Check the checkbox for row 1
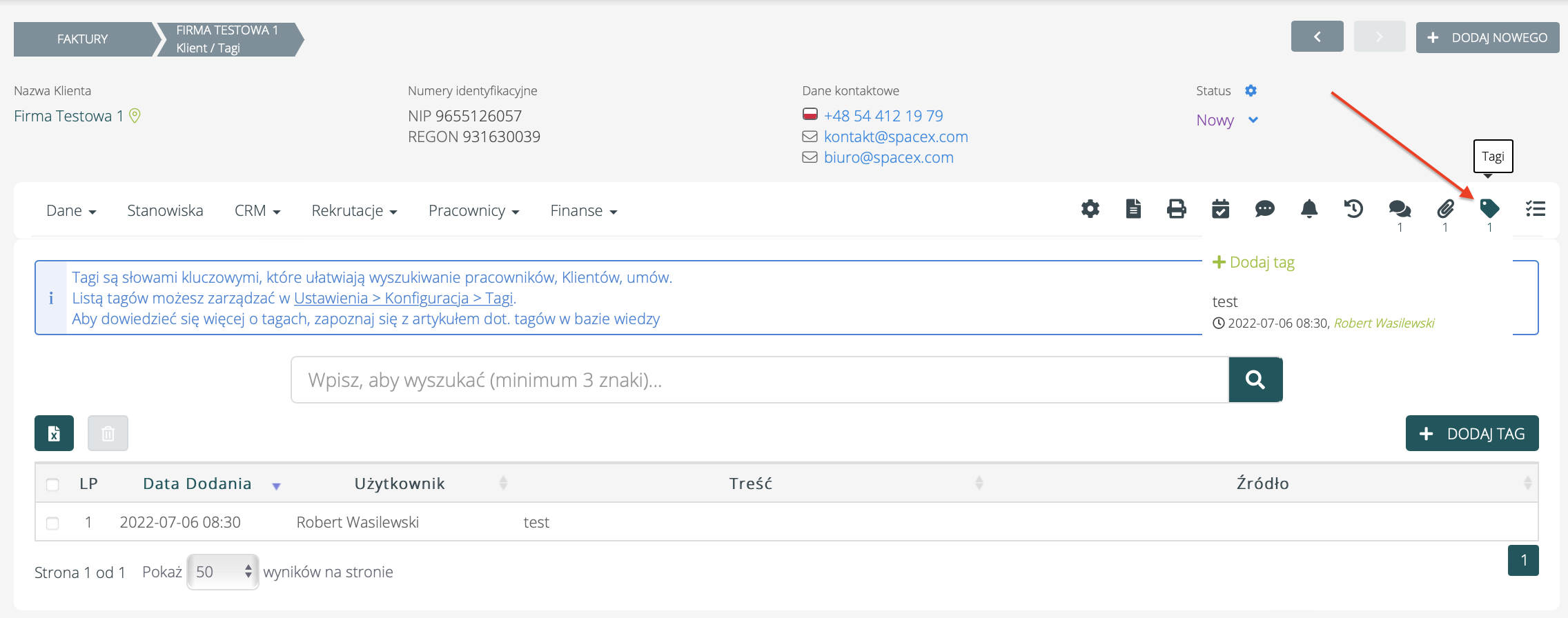Image resolution: width=1568 pixels, height=618 pixels. pyautogui.click(x=52, y=523)
